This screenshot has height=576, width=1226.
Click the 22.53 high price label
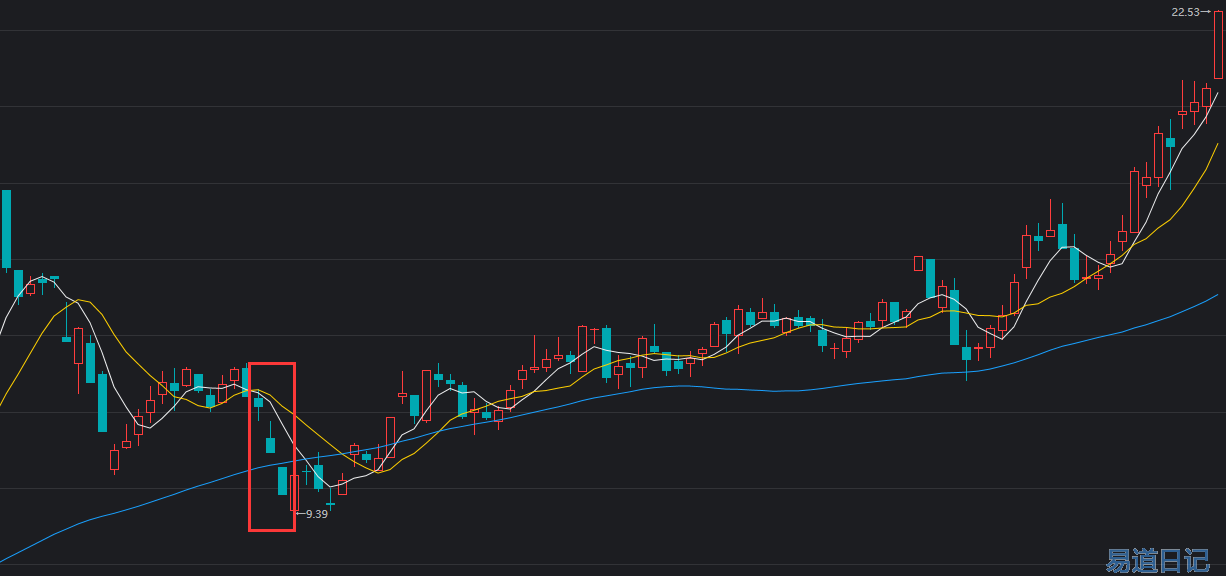pyautogui.click(x=1185, y=12)
